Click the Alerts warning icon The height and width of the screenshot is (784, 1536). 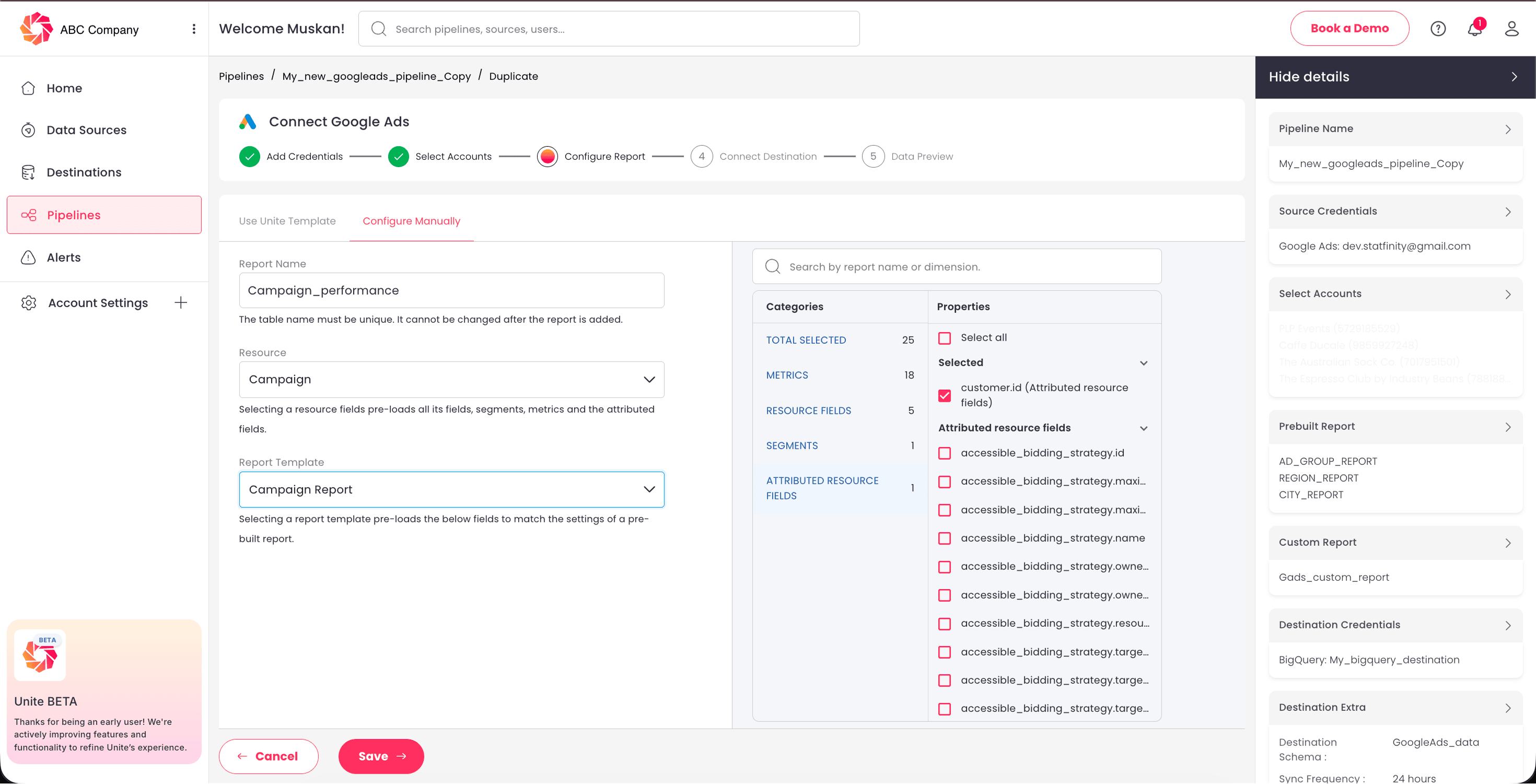tap(28, 258)
